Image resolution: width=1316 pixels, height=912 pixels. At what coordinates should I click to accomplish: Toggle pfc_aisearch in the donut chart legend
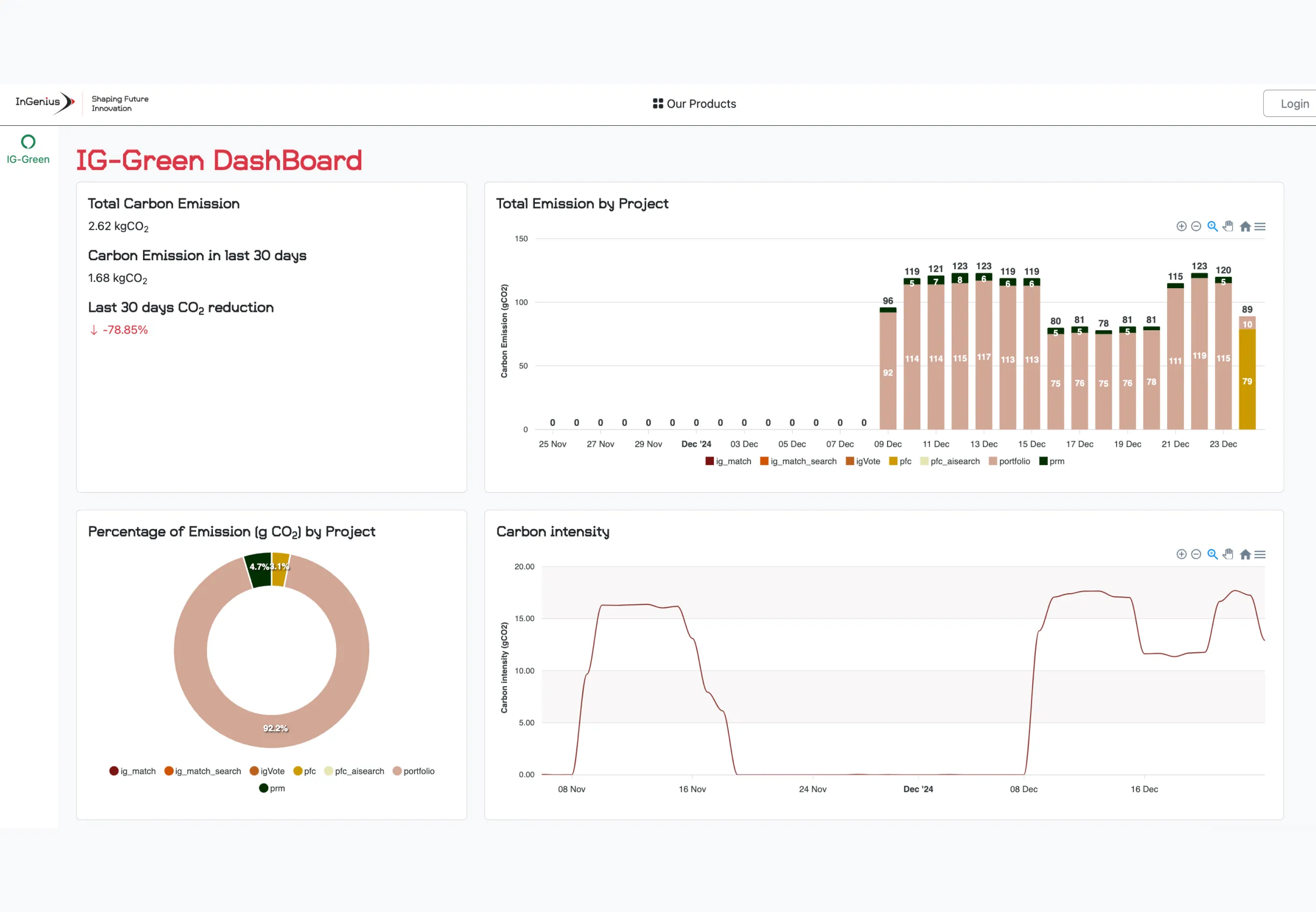[354, 771]
